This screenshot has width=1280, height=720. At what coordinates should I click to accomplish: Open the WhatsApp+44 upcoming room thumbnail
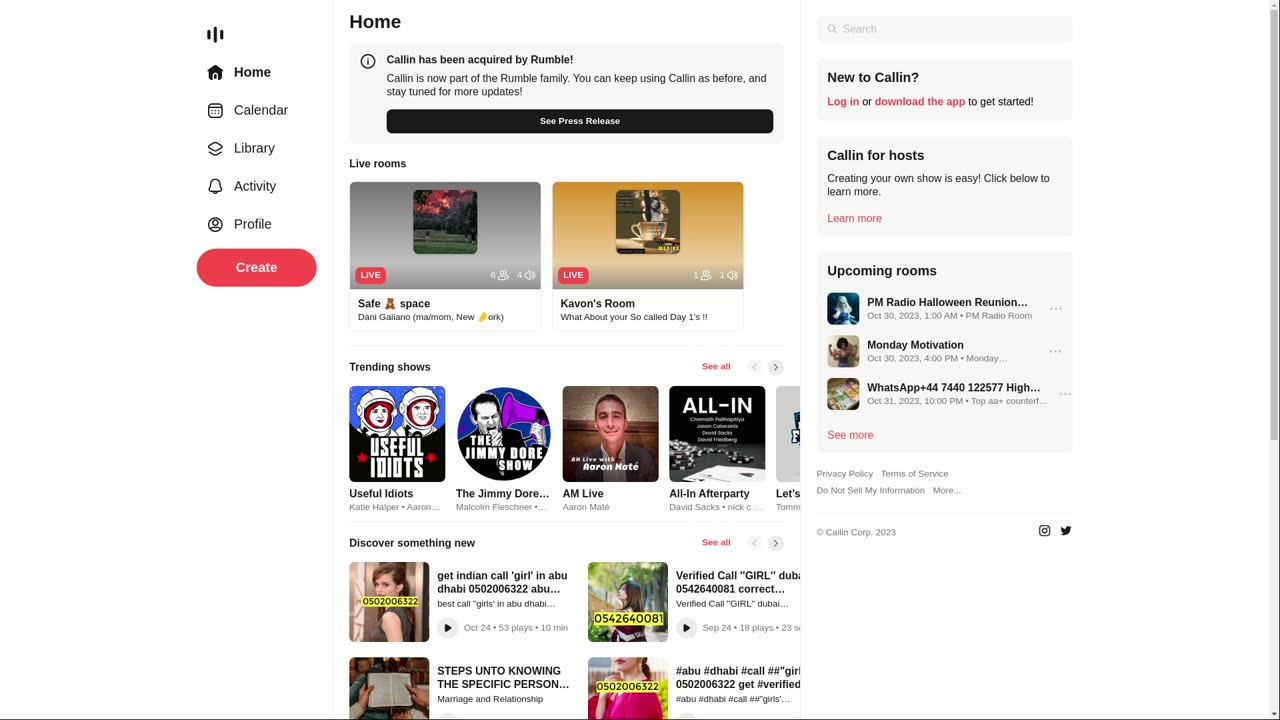click(x=843, y=394)
